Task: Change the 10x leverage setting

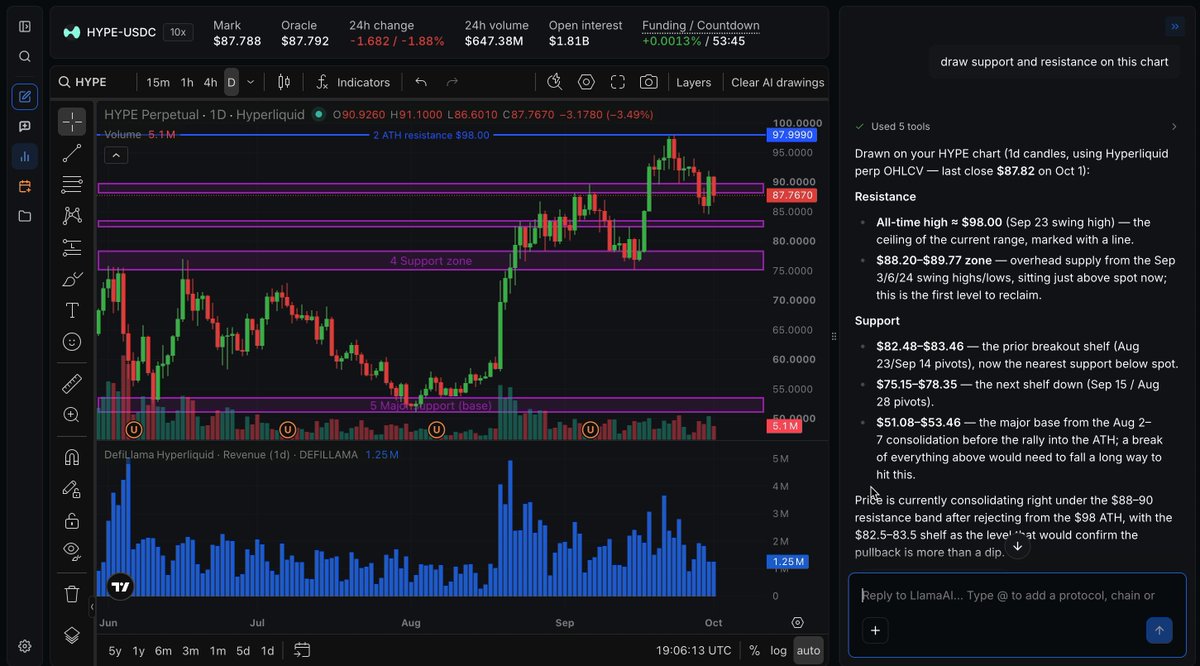Action: pyautogui.click(x=178, y=32)
